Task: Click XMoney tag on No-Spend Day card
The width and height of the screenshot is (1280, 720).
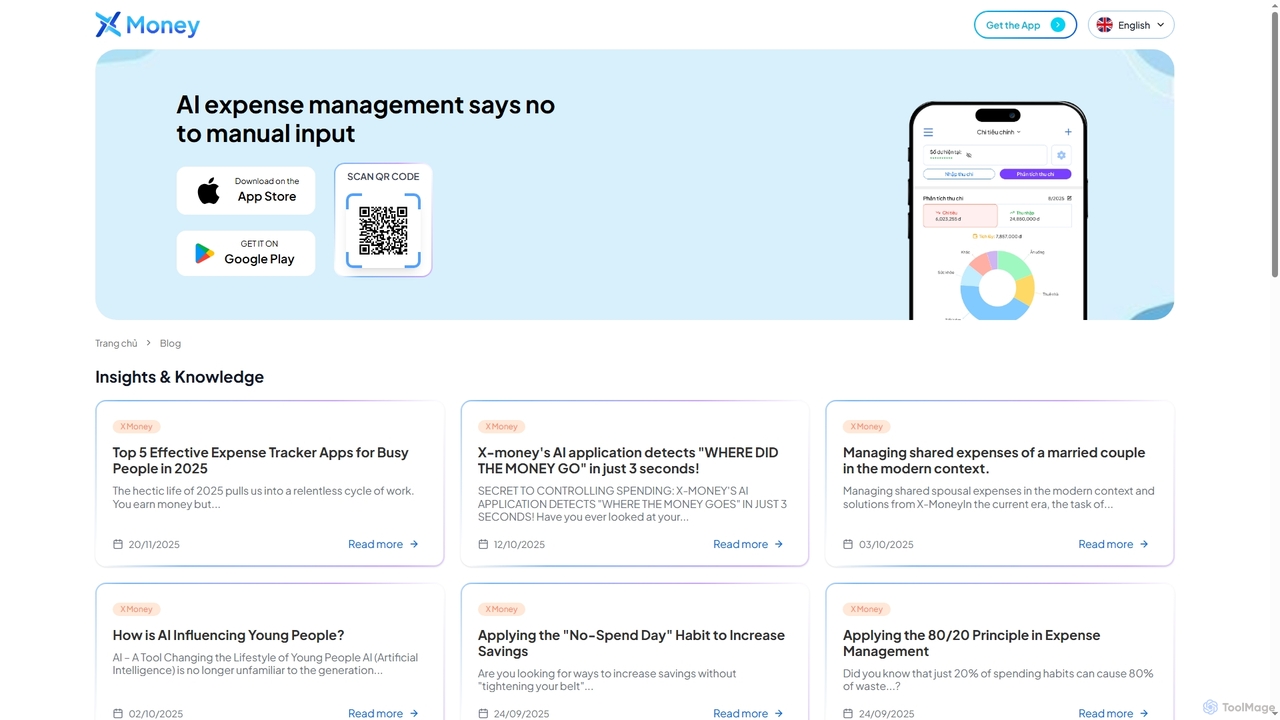Action: 501,609
